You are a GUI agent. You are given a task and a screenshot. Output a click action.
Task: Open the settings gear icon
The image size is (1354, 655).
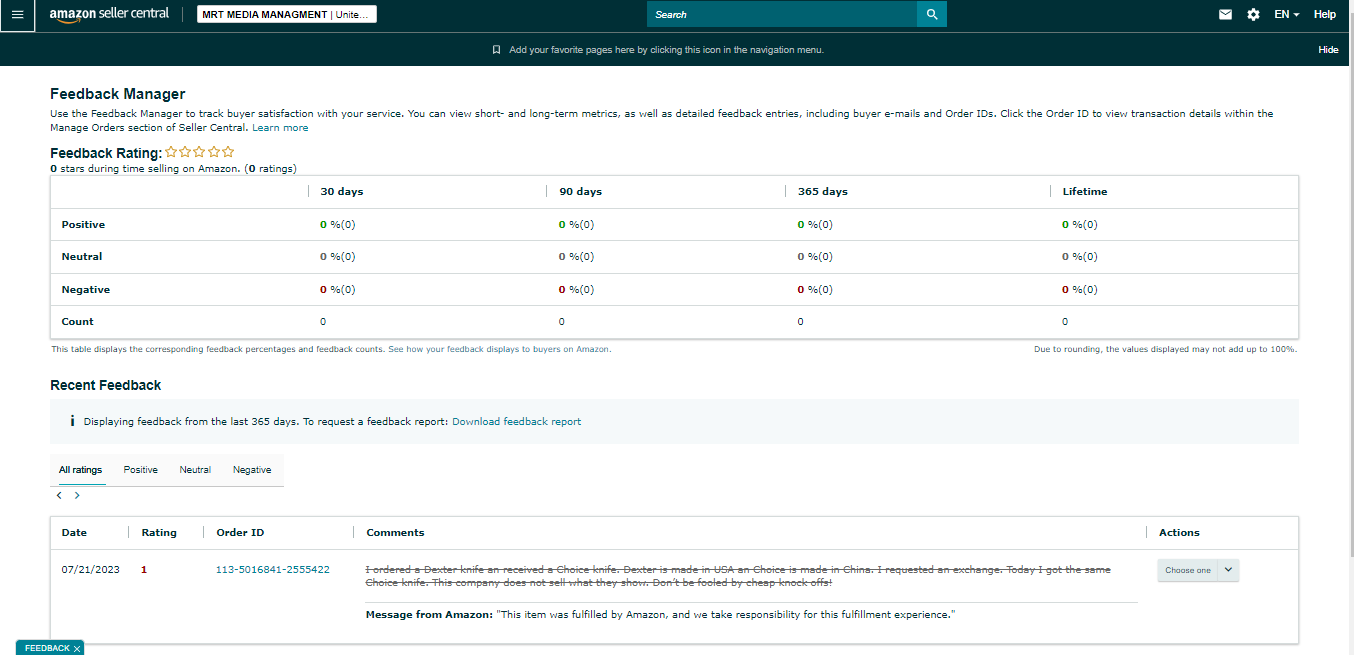tap(1253, 15)
